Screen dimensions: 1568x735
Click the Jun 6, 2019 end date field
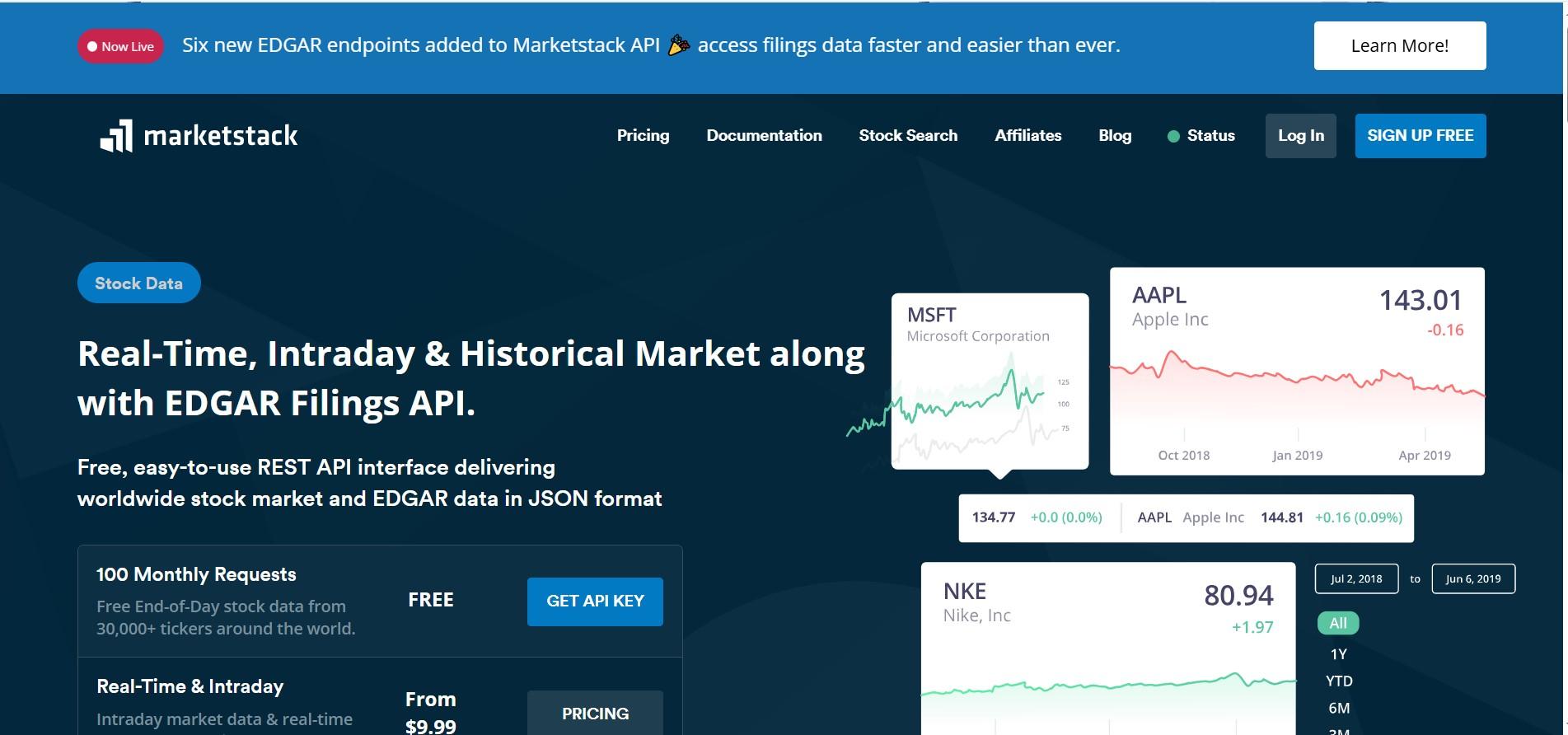point(1472,578)
